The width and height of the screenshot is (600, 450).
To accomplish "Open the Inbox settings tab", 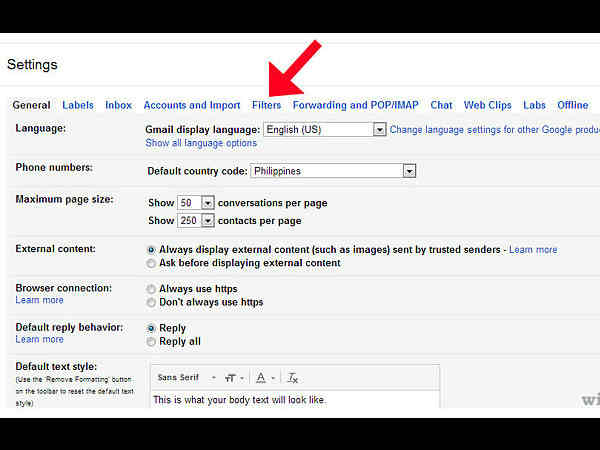I will [118, 105].
